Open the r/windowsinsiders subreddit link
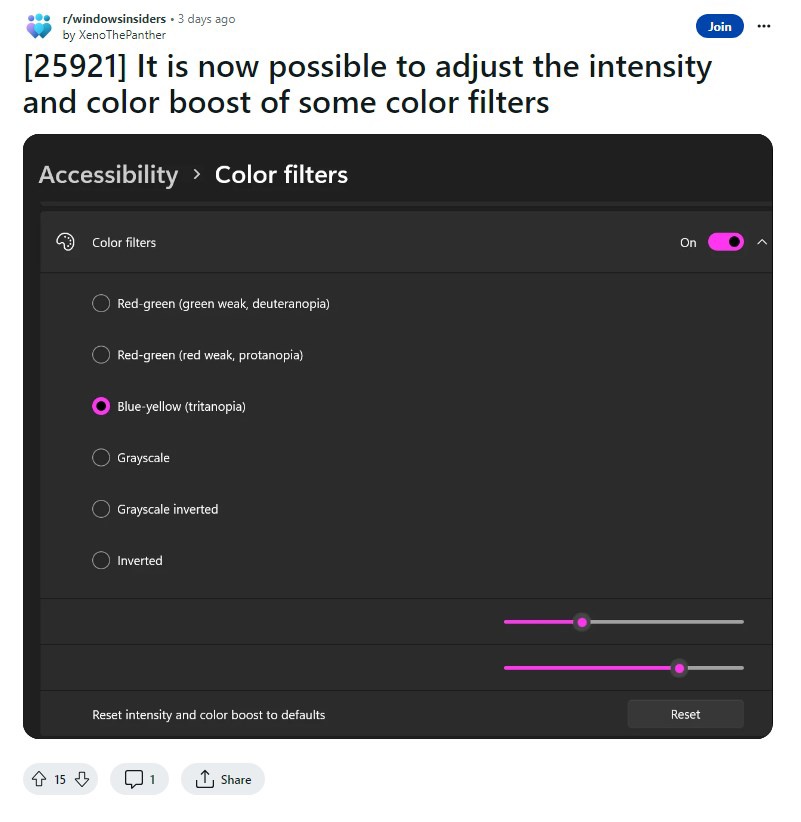 (x=114, y=19)
